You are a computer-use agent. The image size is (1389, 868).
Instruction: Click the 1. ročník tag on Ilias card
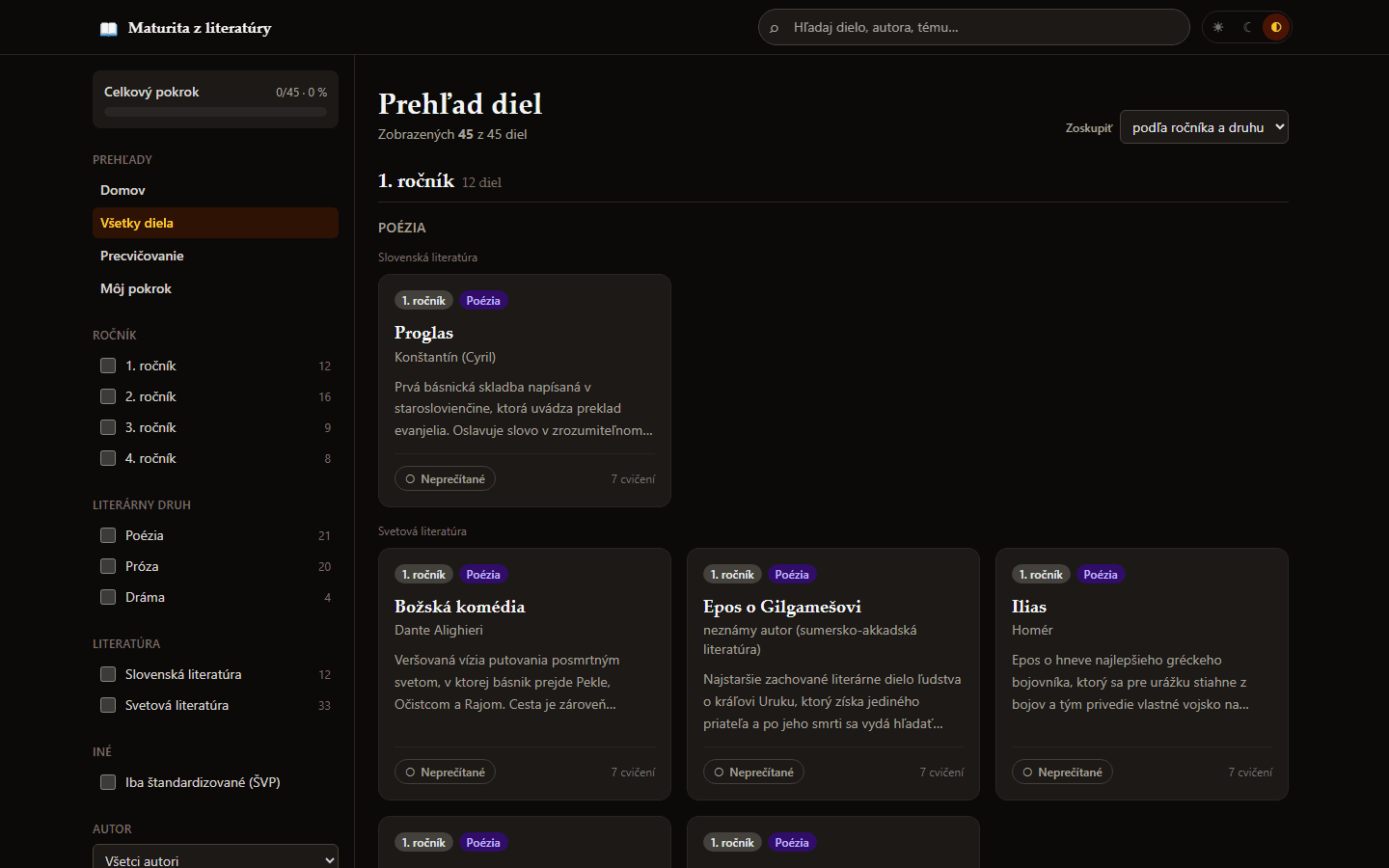(x=1041, y=575)
